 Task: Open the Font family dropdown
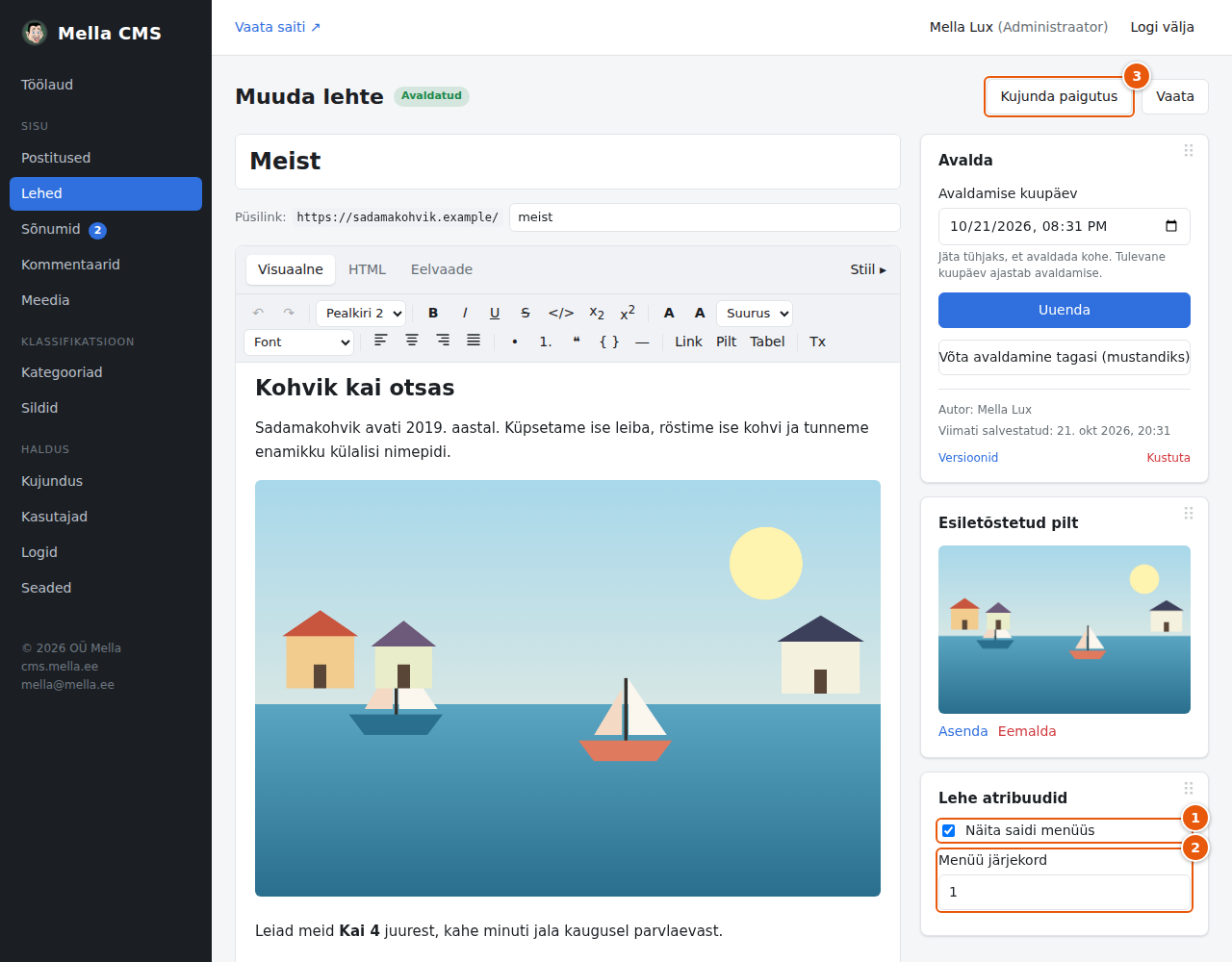click(299, 342)
